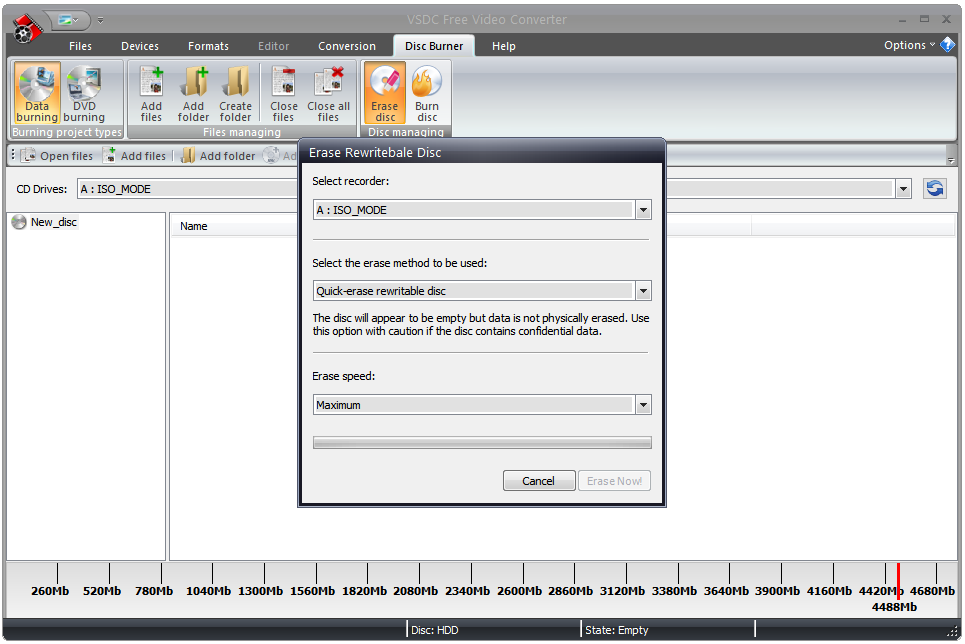The height and width of the screenshot is (644, 965).
Task: Switch to the Disc Burner tab
Action: point(434,46)
